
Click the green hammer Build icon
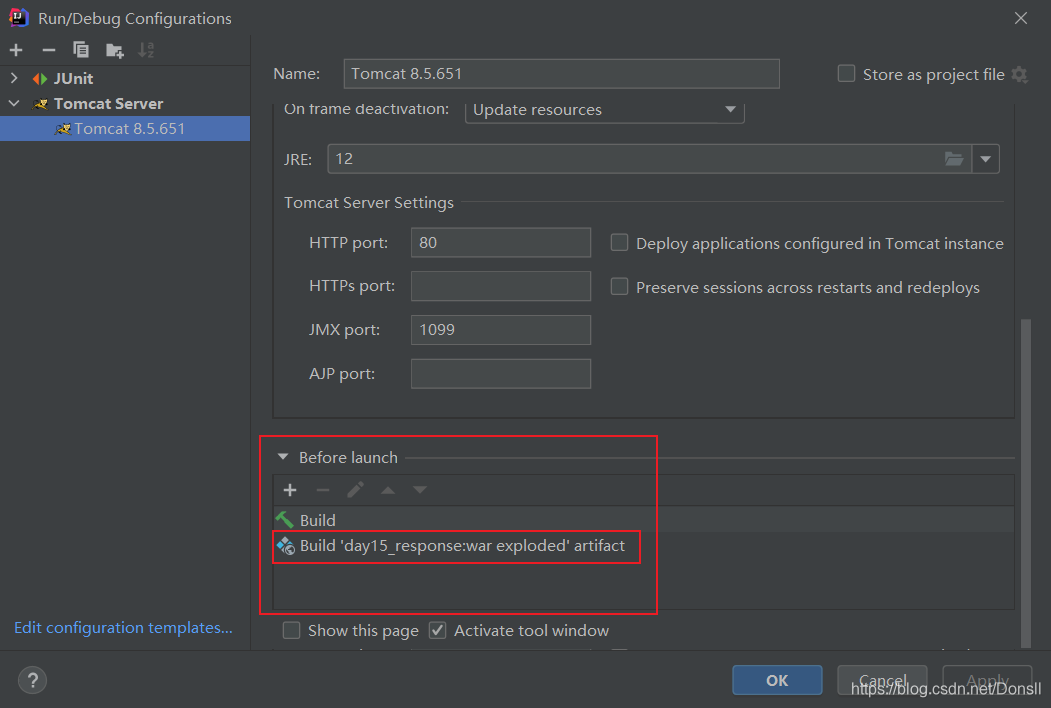click(285, 520)
